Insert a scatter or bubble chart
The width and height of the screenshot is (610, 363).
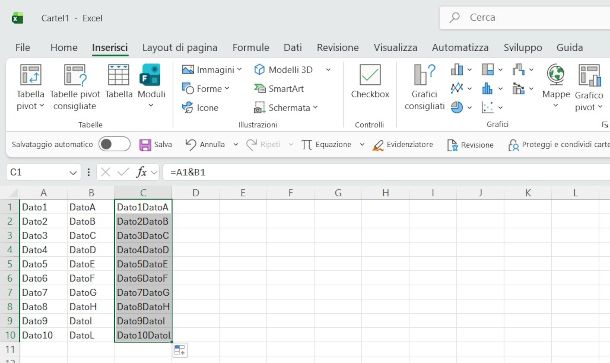[487, 107]
